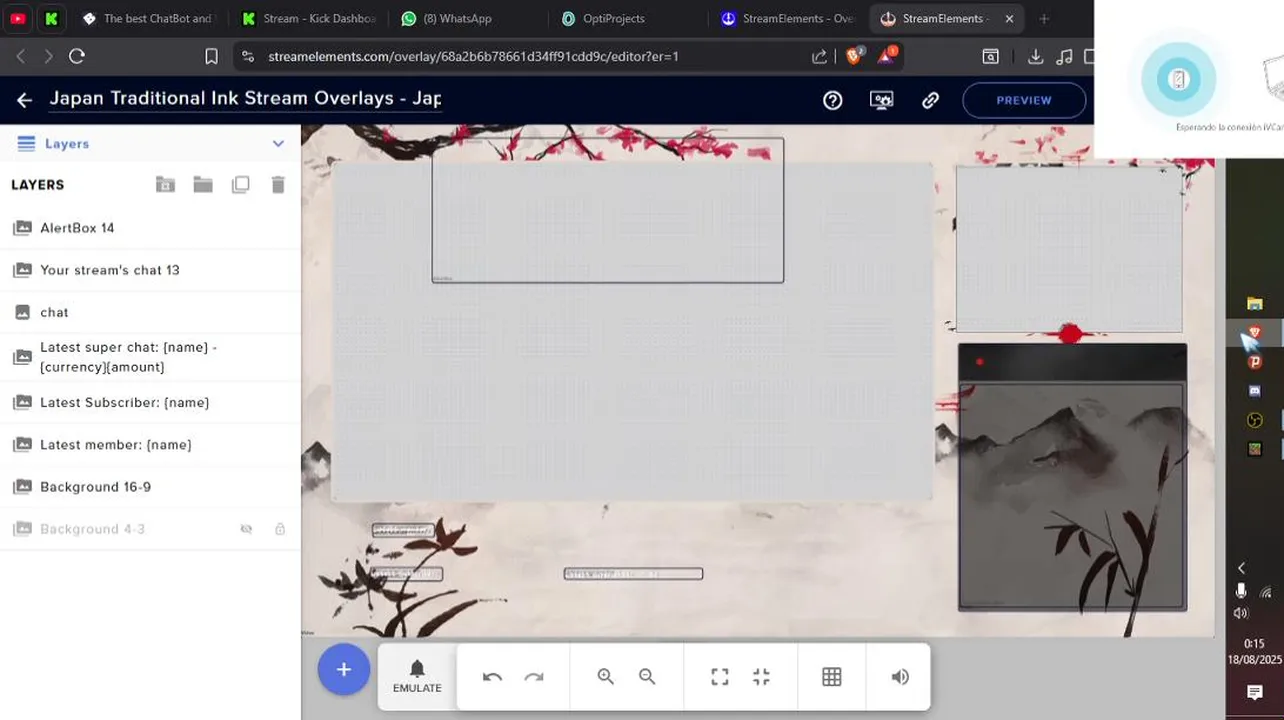Select the Latest super chat layer

(150, 357)
